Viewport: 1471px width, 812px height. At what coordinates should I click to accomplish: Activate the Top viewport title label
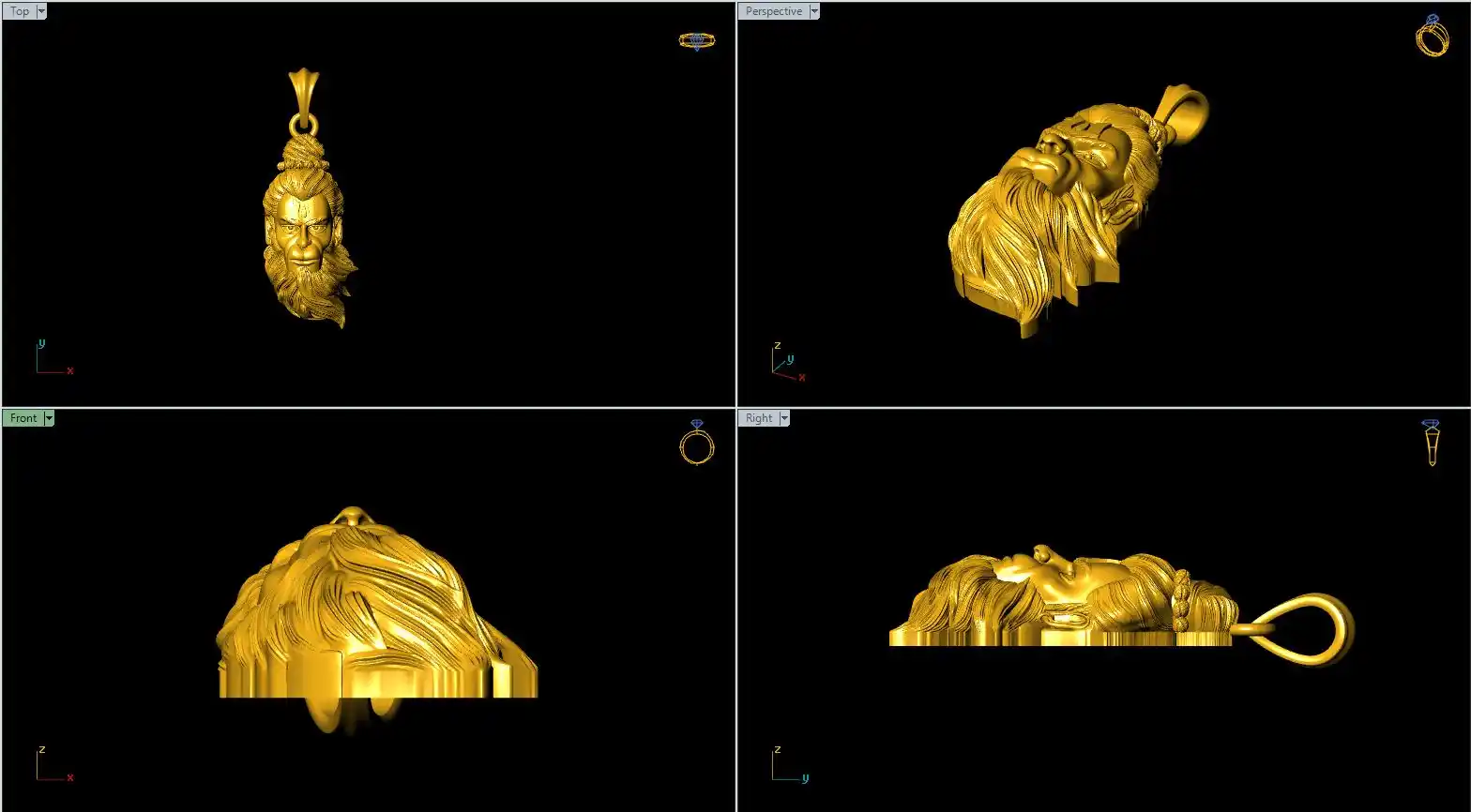[x=20, y=11]
